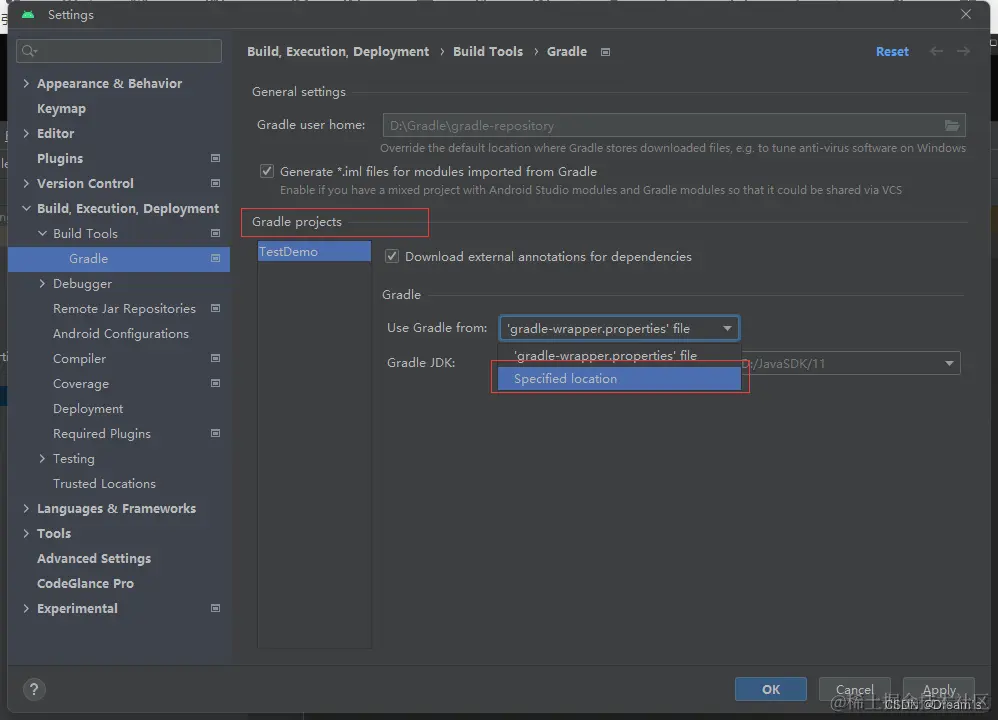Open Advanced Settings page
998x720 pixels.
[94, 558]
